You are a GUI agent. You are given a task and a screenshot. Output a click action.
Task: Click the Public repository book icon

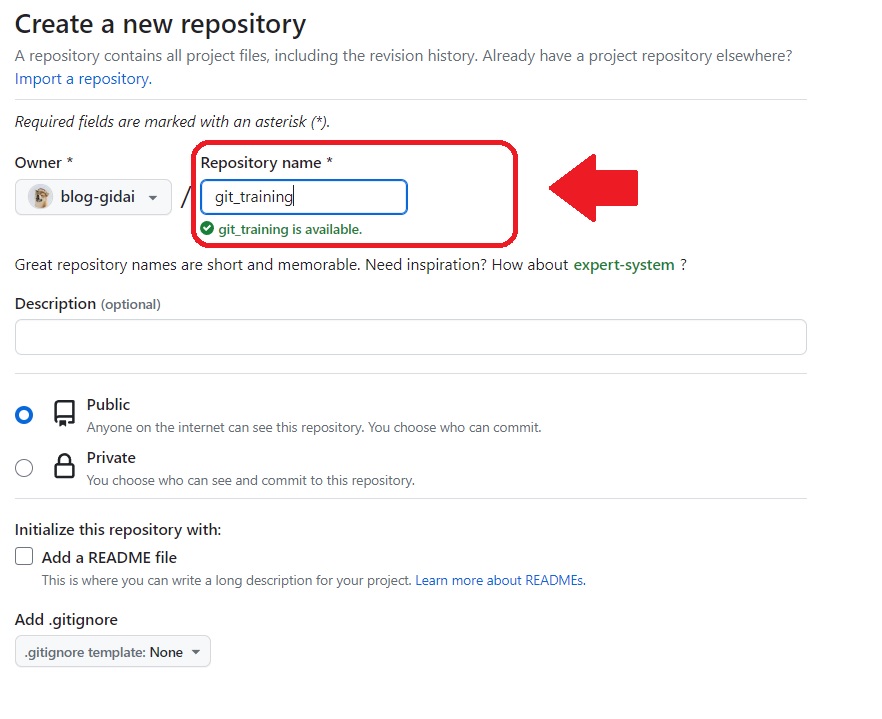[x=65, y=414]
